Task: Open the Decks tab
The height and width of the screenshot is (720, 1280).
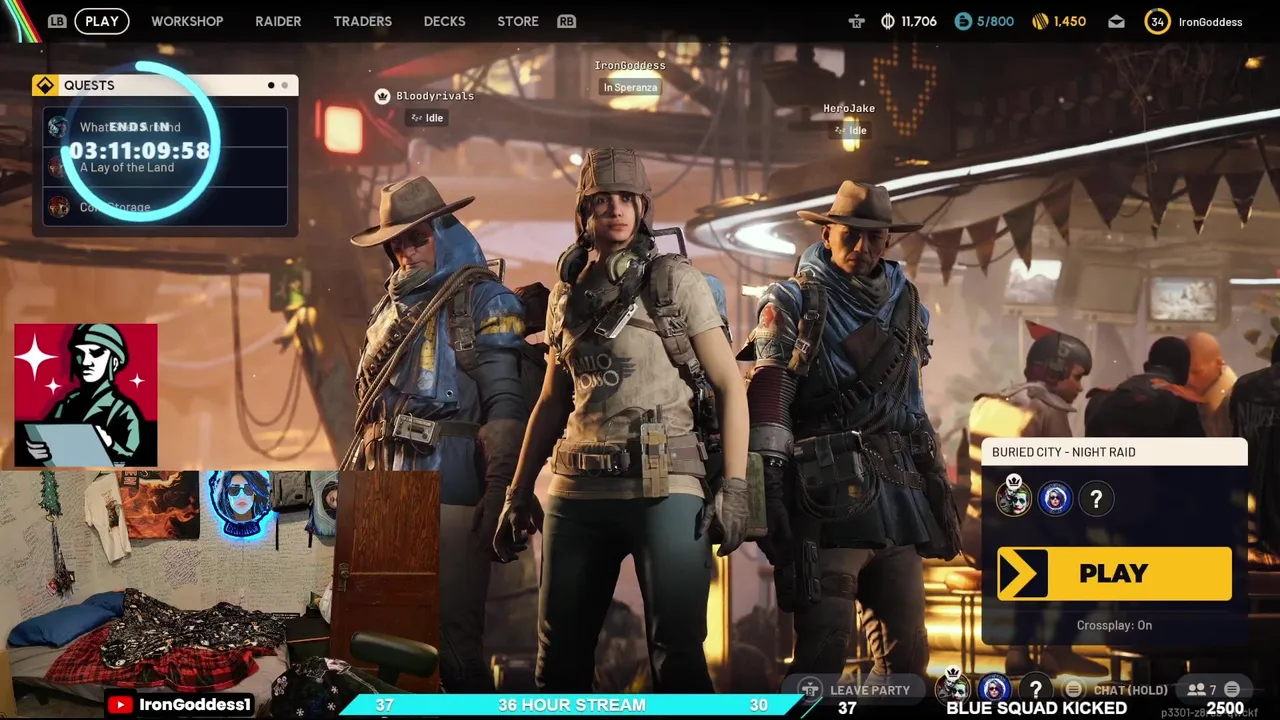Action: click(445, 21)
